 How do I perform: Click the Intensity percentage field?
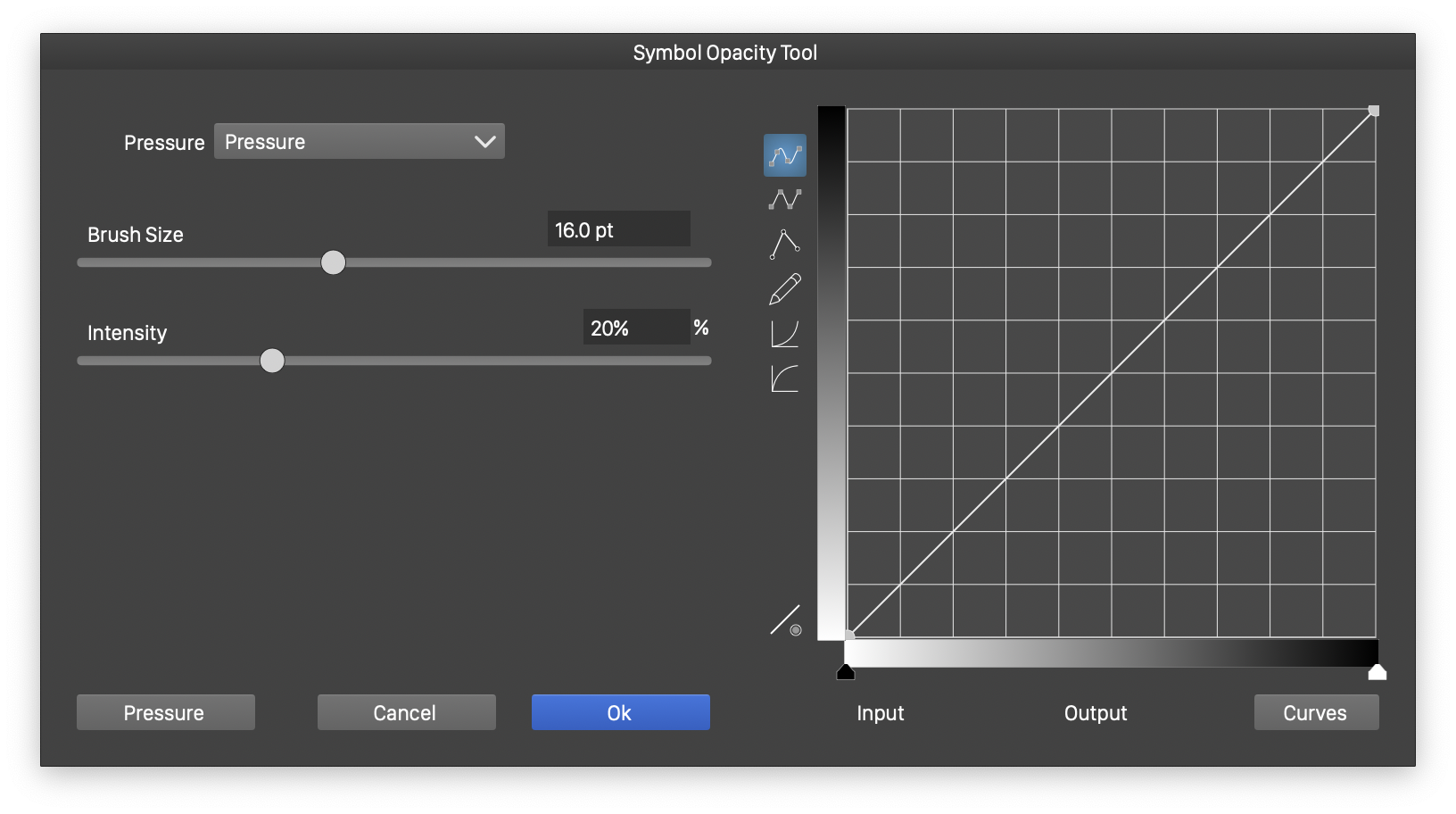636,328
